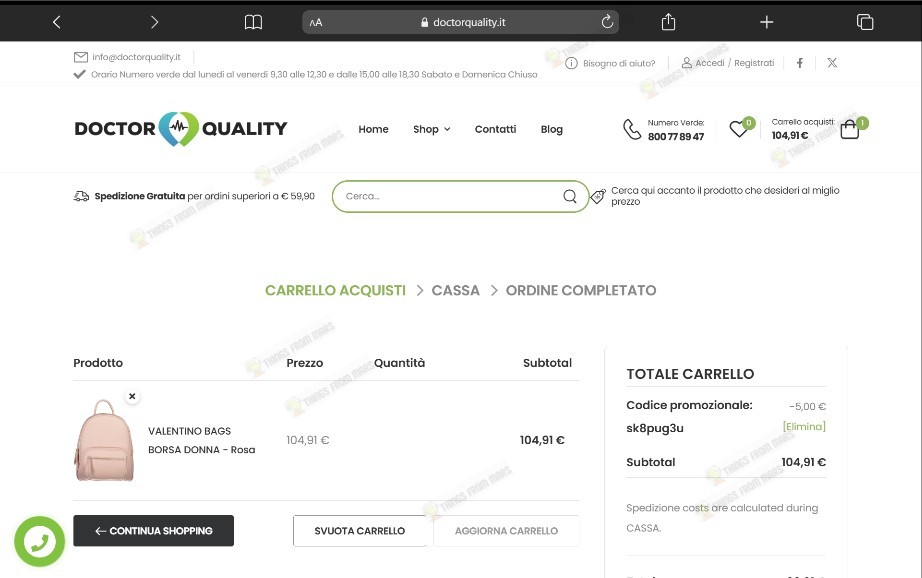Visit the X social icon
The image size is (922, 578).
[832, 63]
